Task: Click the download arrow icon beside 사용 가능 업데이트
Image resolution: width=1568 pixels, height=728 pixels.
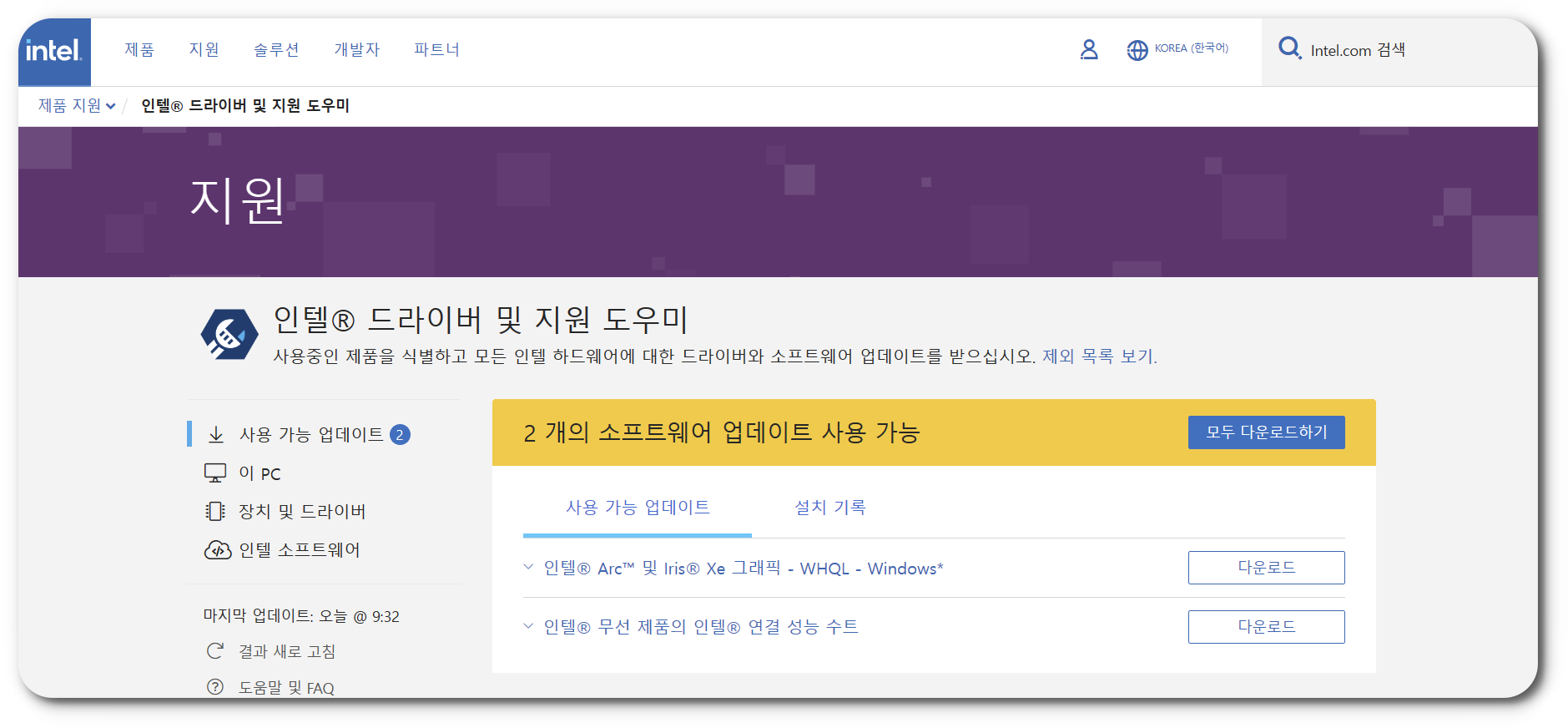Action: tap(216, 434)
